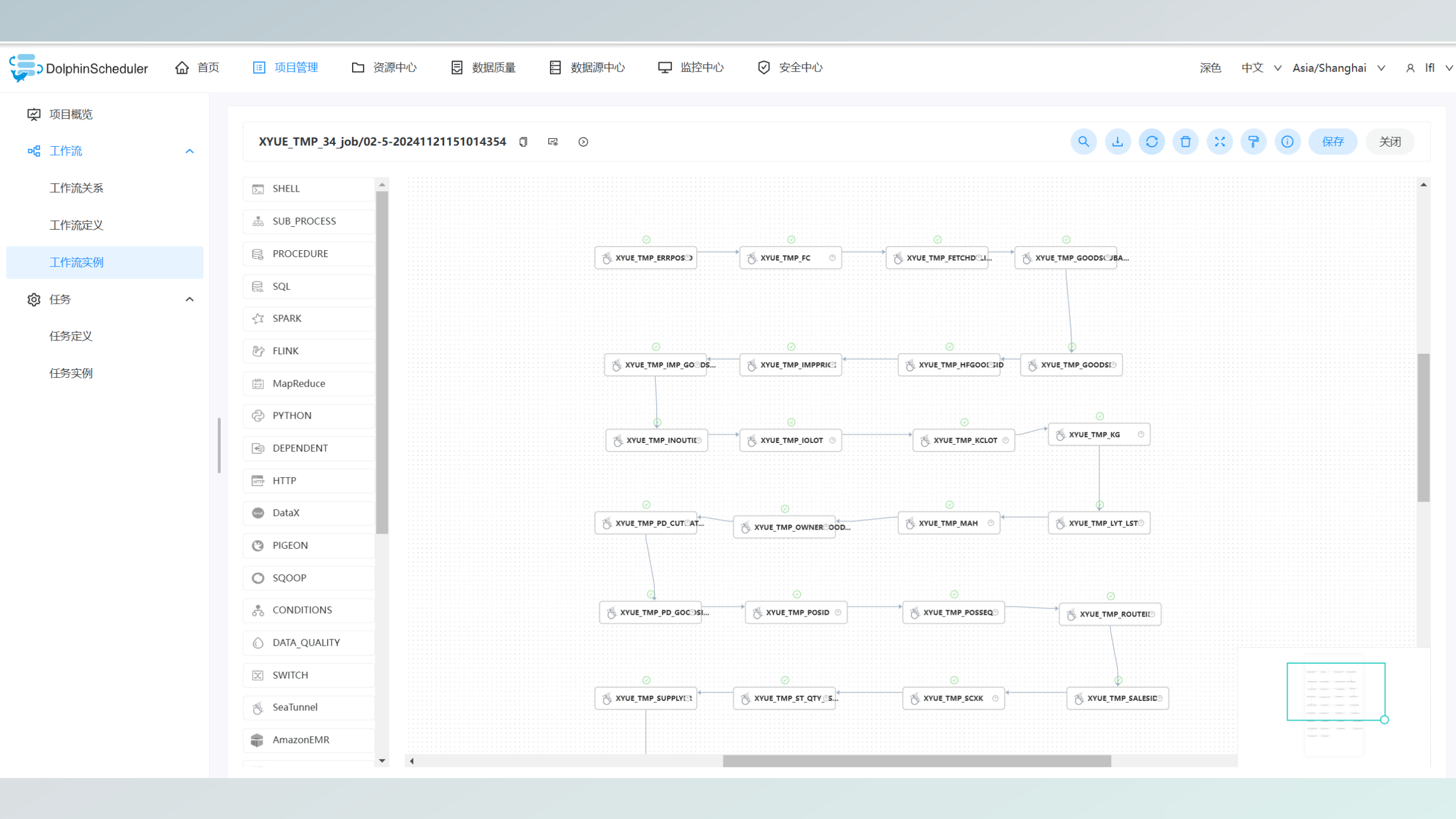Click the 关闭 button
The height and width of the screenshot is (819, 1456).
1390,142
